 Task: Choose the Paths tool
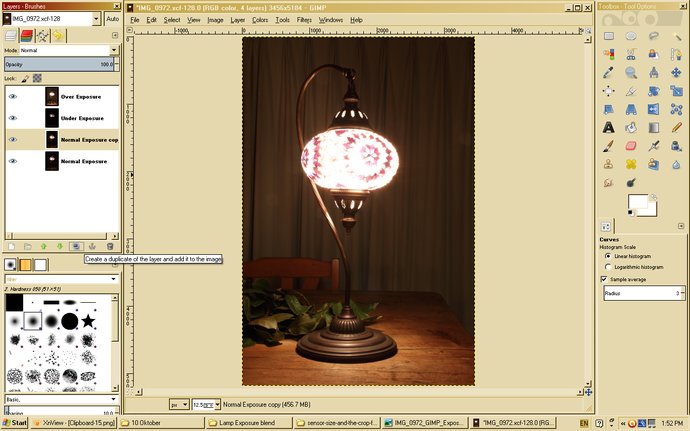tap(676, 54)
